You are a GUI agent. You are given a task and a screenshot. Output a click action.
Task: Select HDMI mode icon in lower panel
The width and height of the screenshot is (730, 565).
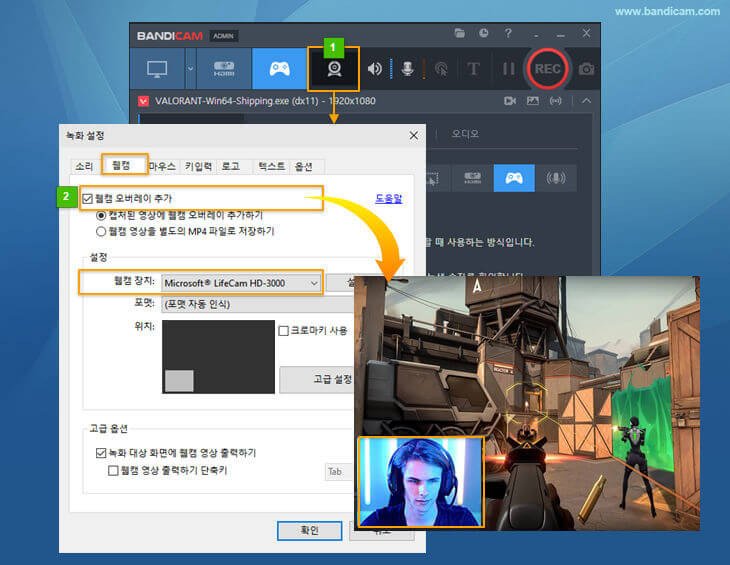click(x=473, y=178)
